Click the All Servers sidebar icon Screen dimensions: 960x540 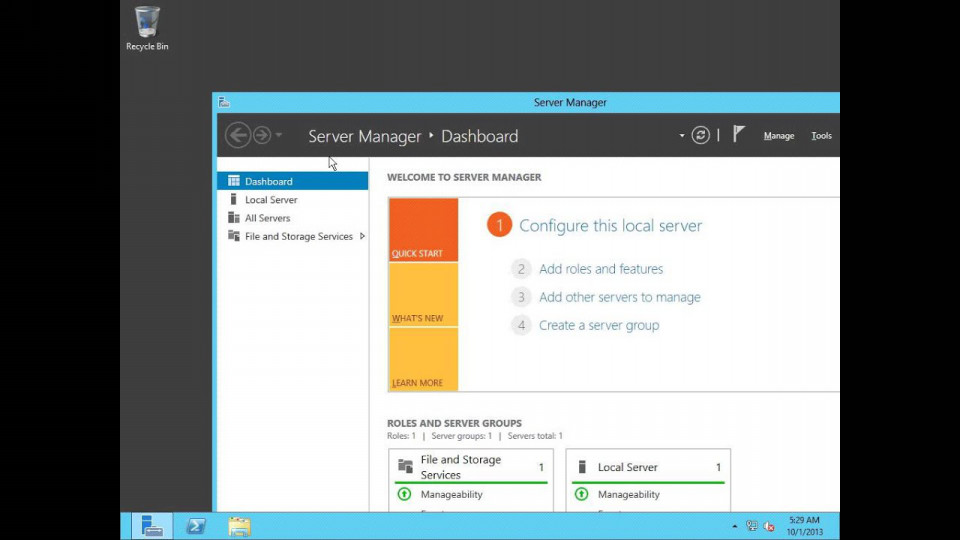pos(234,217)
